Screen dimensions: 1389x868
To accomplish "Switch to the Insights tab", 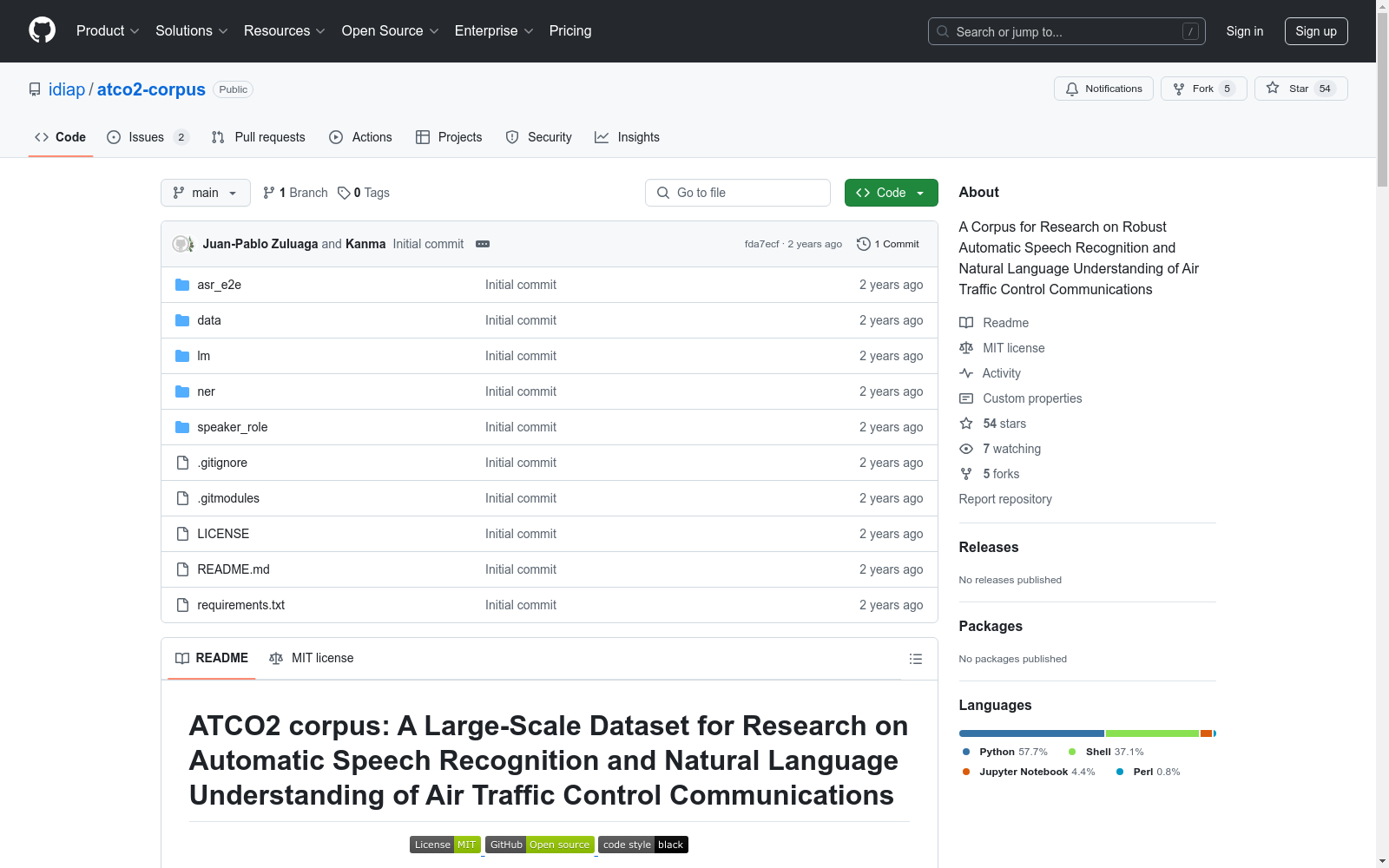I will (627, 137).
